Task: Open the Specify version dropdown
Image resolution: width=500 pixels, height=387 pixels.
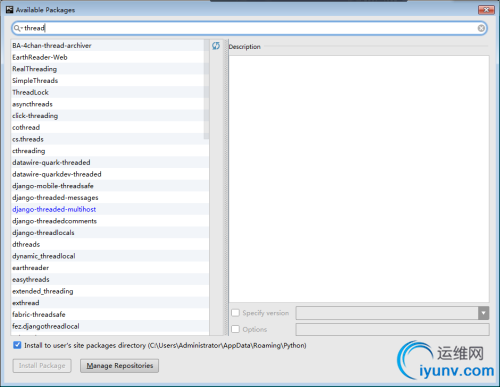Action: 483,313
